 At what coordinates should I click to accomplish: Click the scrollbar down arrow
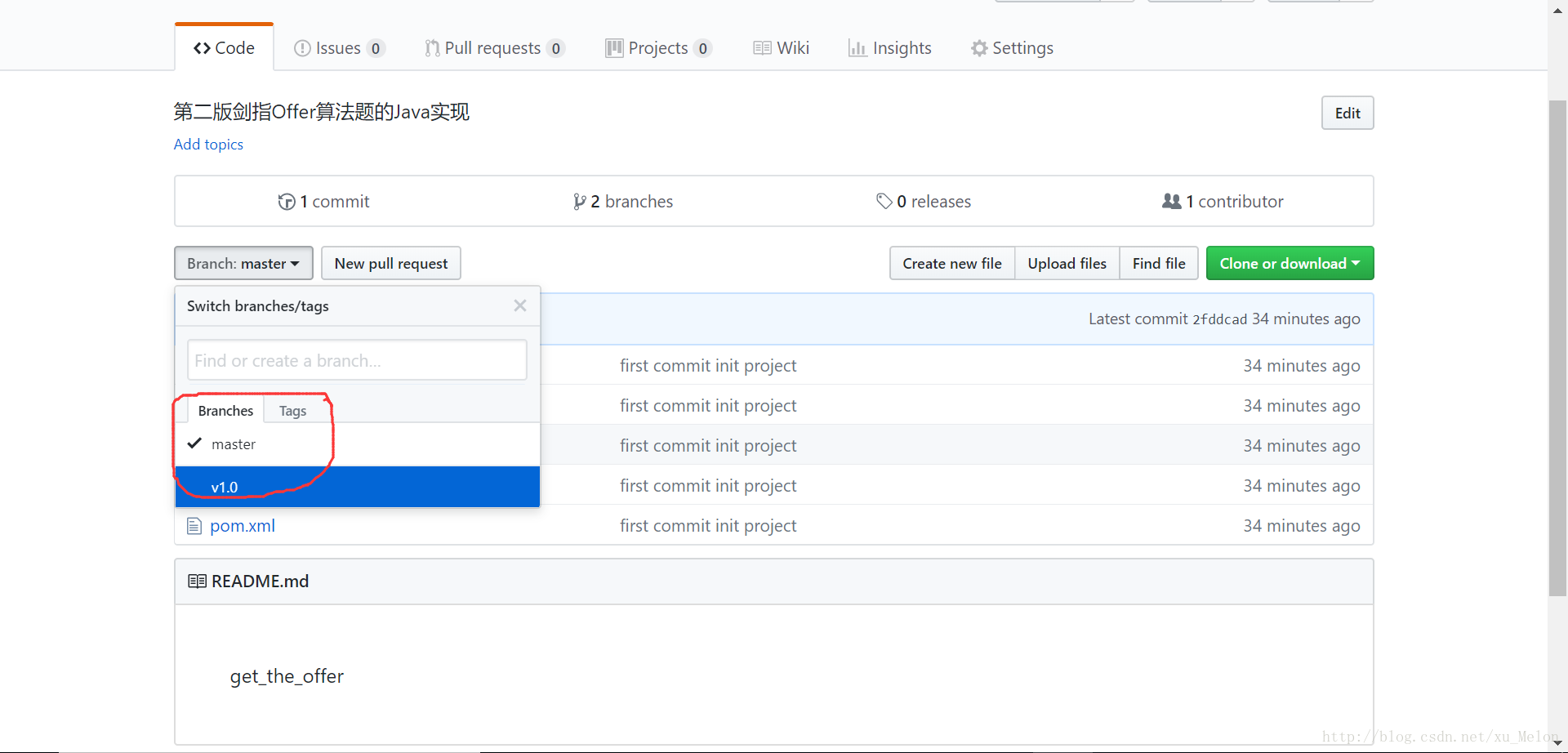pyautogui.click(x=1557, y=742)
